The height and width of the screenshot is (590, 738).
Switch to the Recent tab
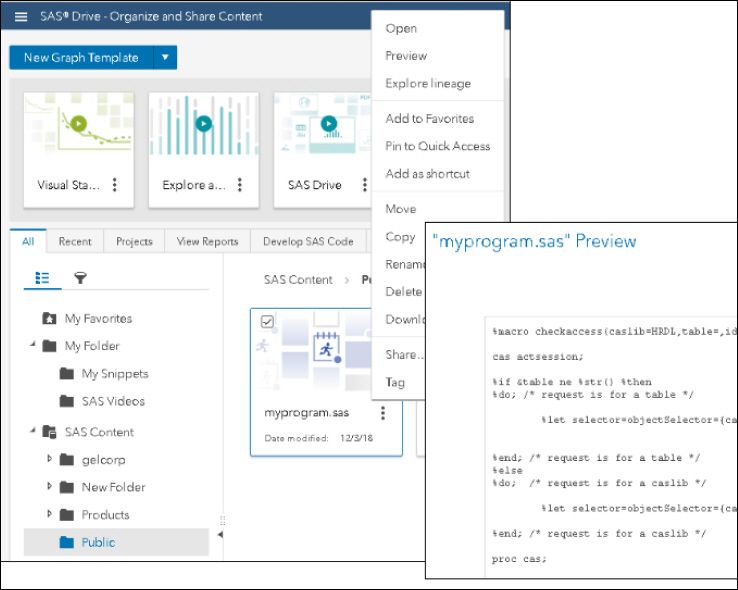click(75, 241)
